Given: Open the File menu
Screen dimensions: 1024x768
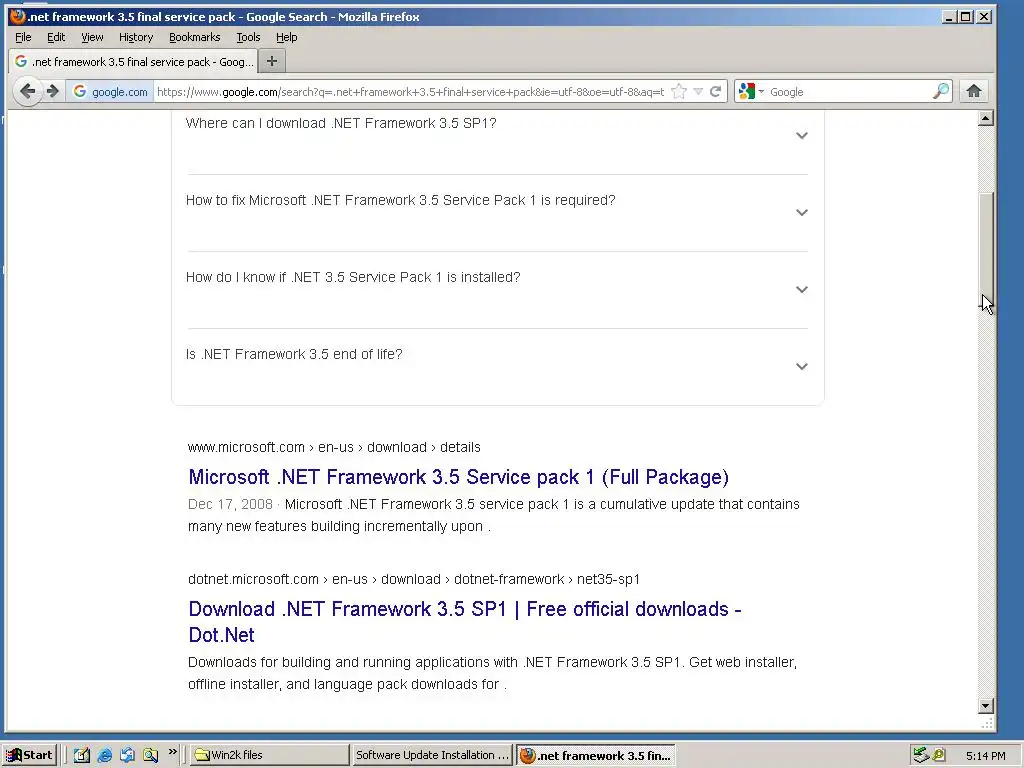Looking at the screenshot, I should 23,37.
